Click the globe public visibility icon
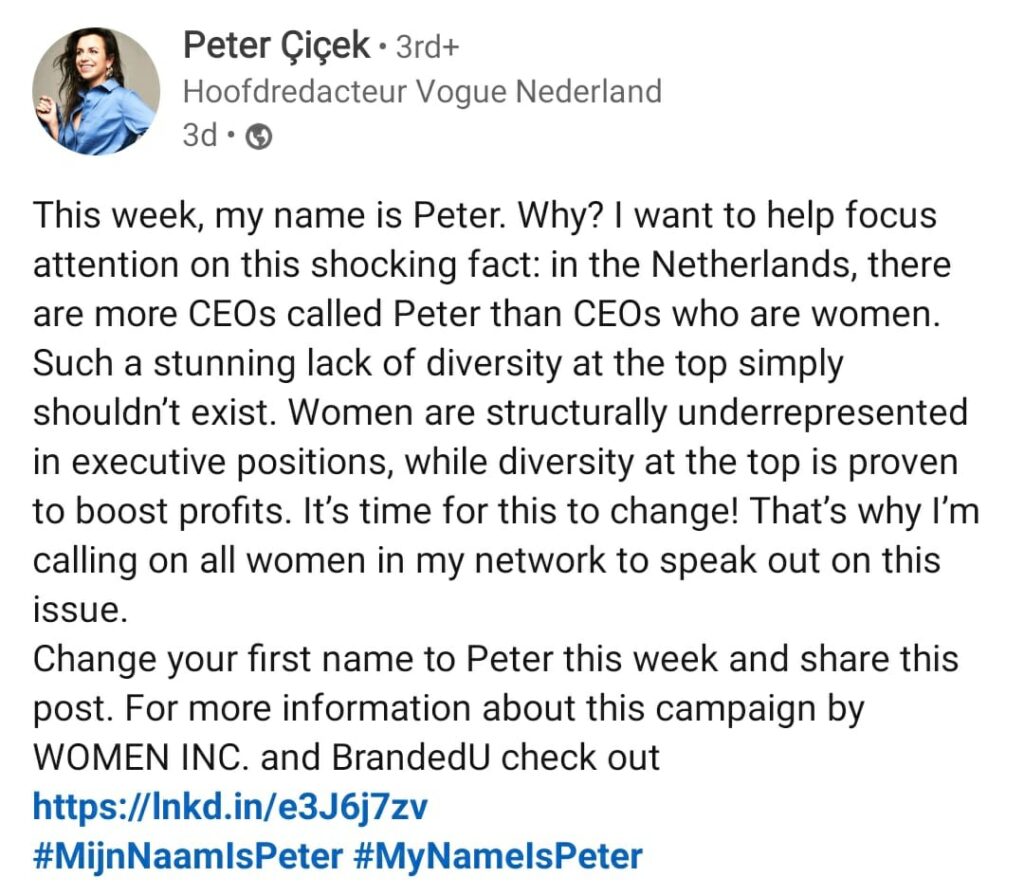Screen dimensions: 1024x895 point(258,138)
